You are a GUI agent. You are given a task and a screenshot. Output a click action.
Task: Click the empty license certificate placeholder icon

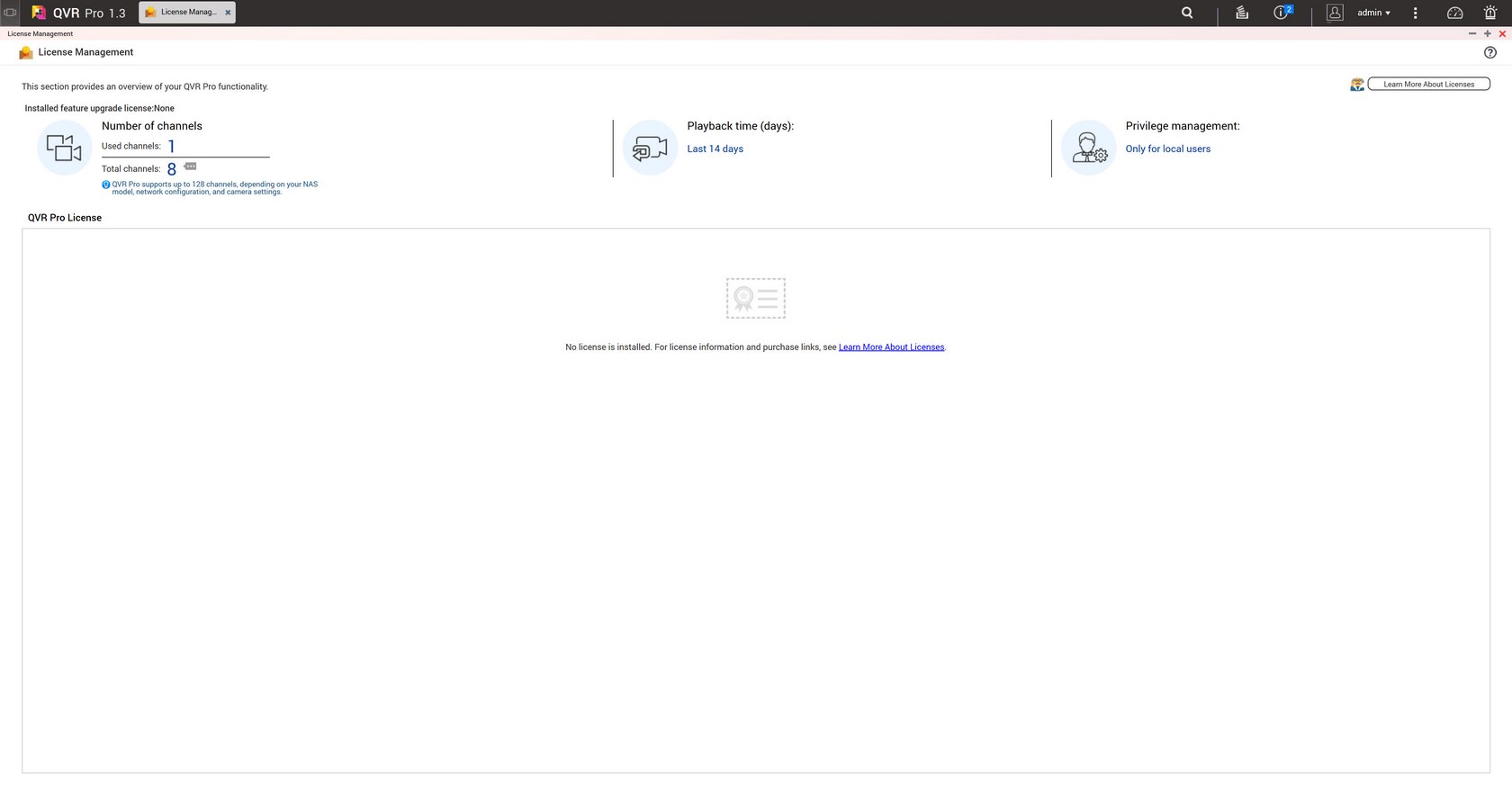point(756,298)
